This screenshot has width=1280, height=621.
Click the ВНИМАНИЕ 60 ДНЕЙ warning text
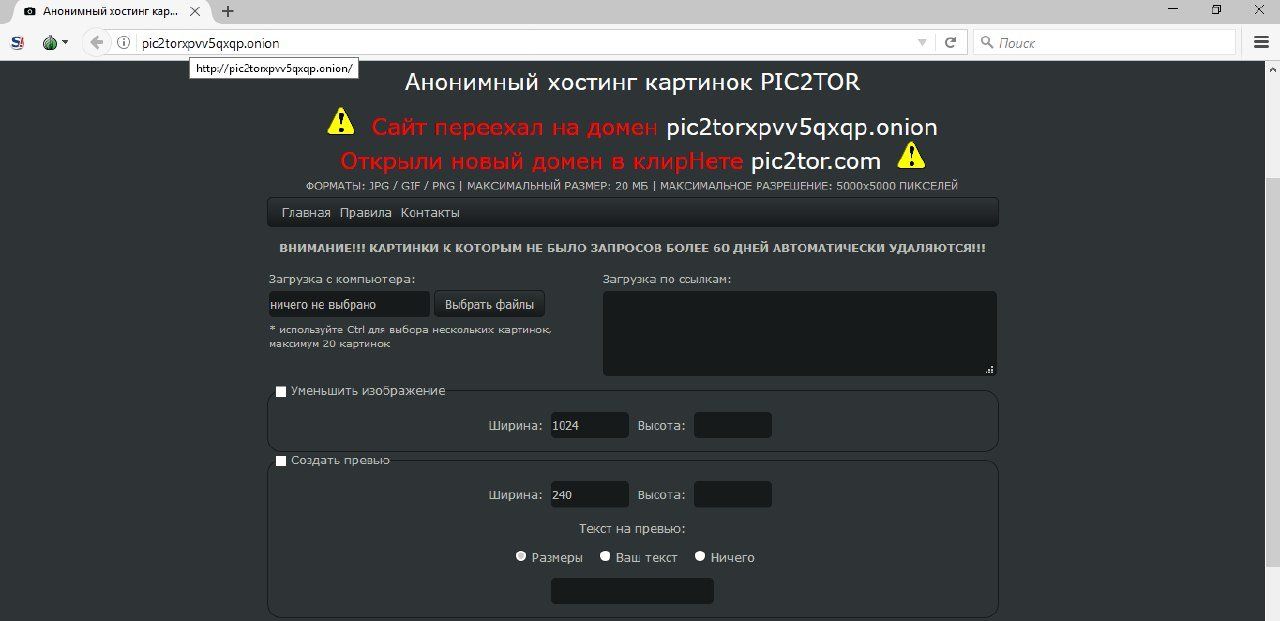632,248
